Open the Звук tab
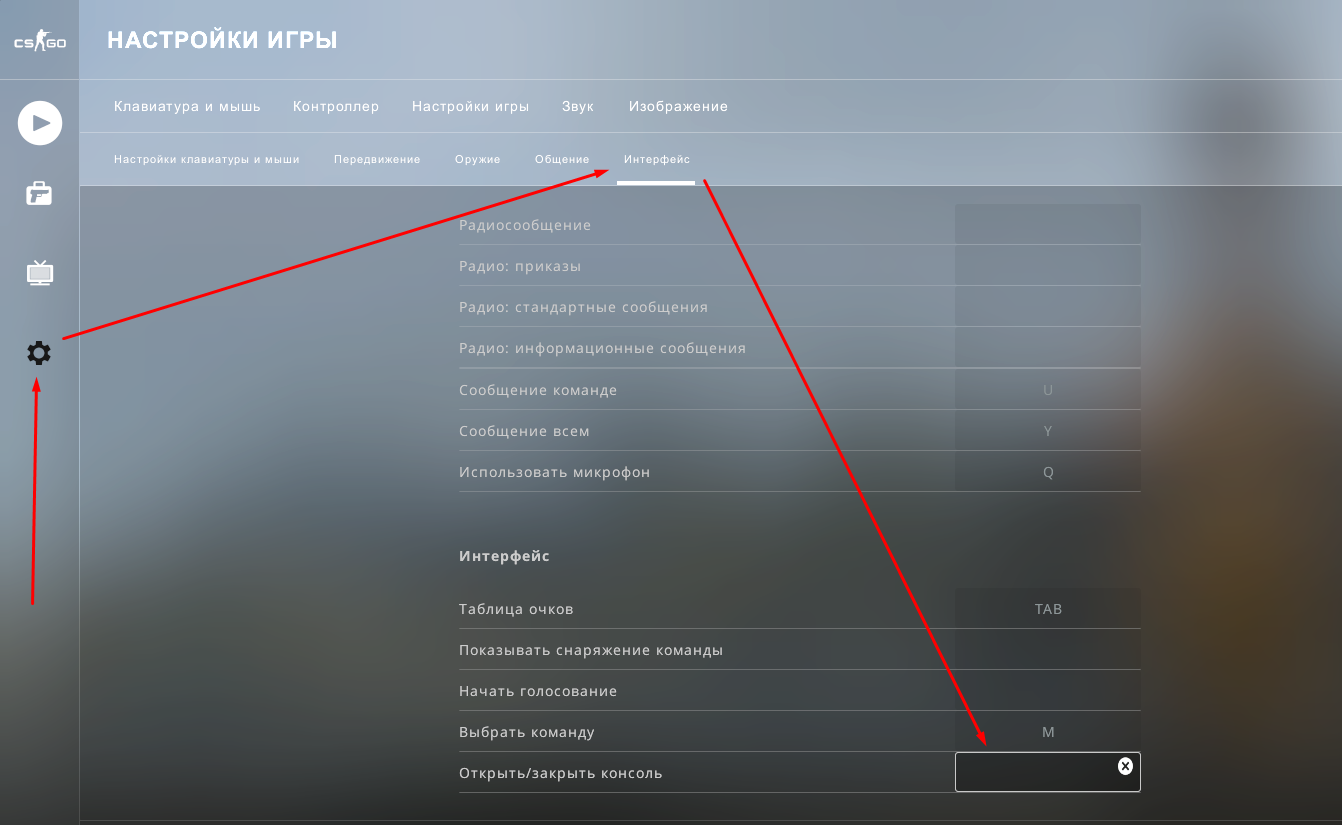This screenshot has width=1342, height=825. (x=578, y=106)
